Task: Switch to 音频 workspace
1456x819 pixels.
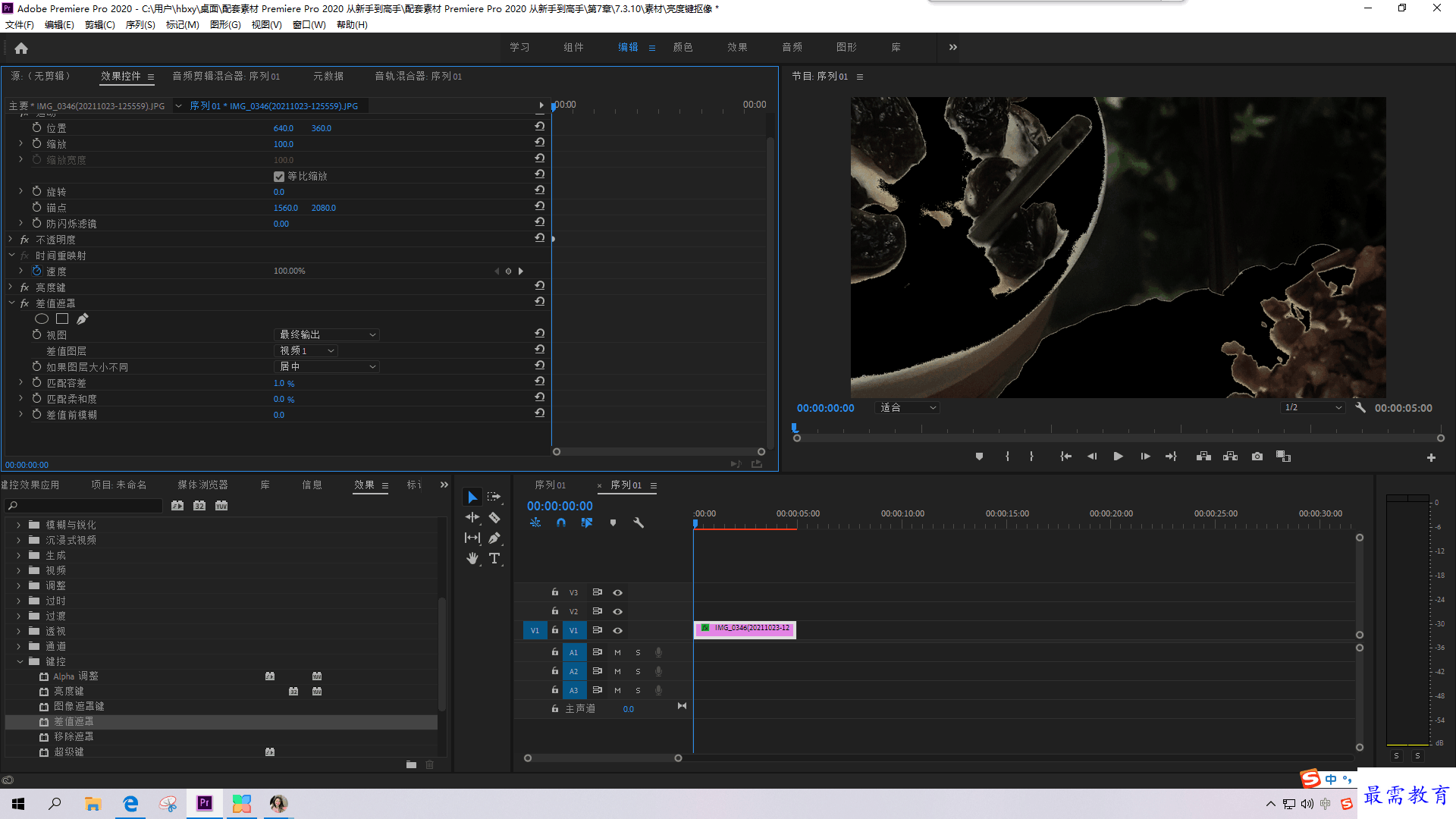Action: point(792,47)
